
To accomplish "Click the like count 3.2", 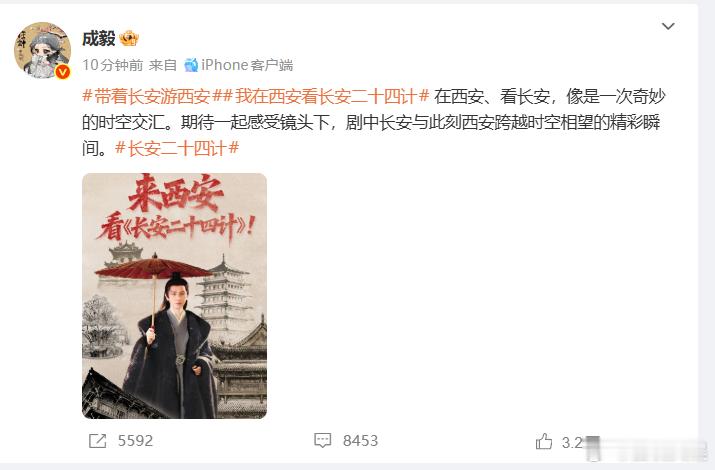I will (x=573, y=442).
